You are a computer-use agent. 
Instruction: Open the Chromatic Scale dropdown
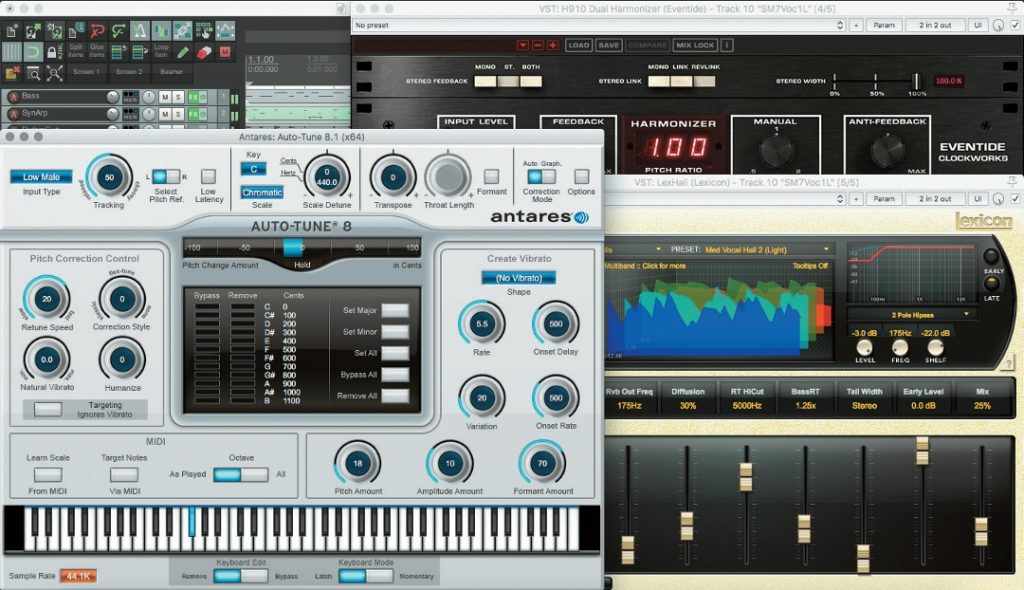(x=262, y=192)
